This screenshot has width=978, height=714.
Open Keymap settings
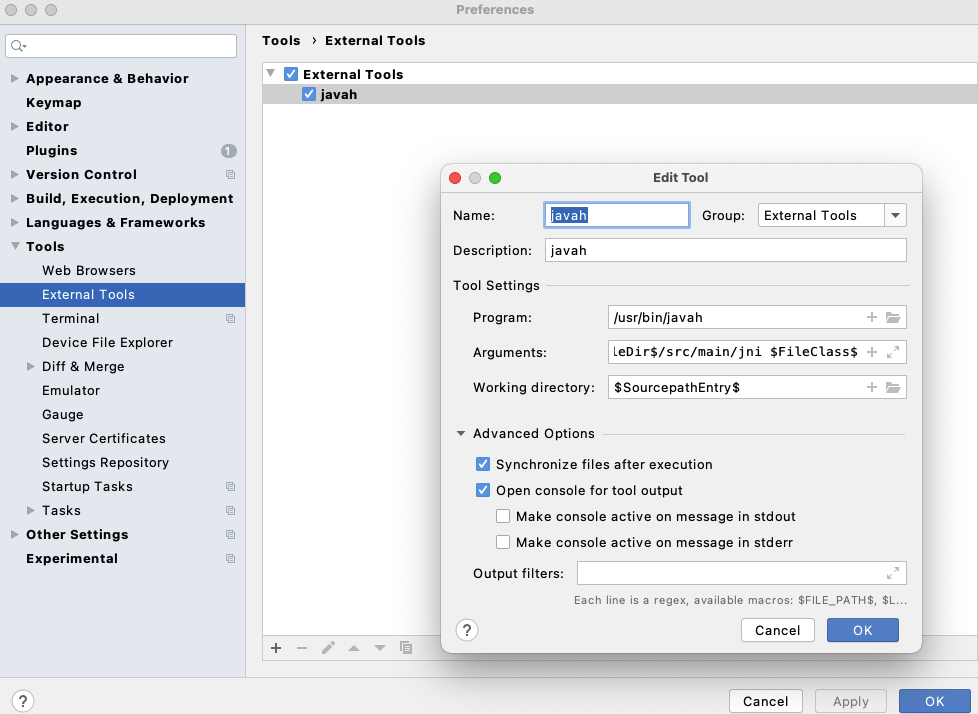[x=54, y=103]
